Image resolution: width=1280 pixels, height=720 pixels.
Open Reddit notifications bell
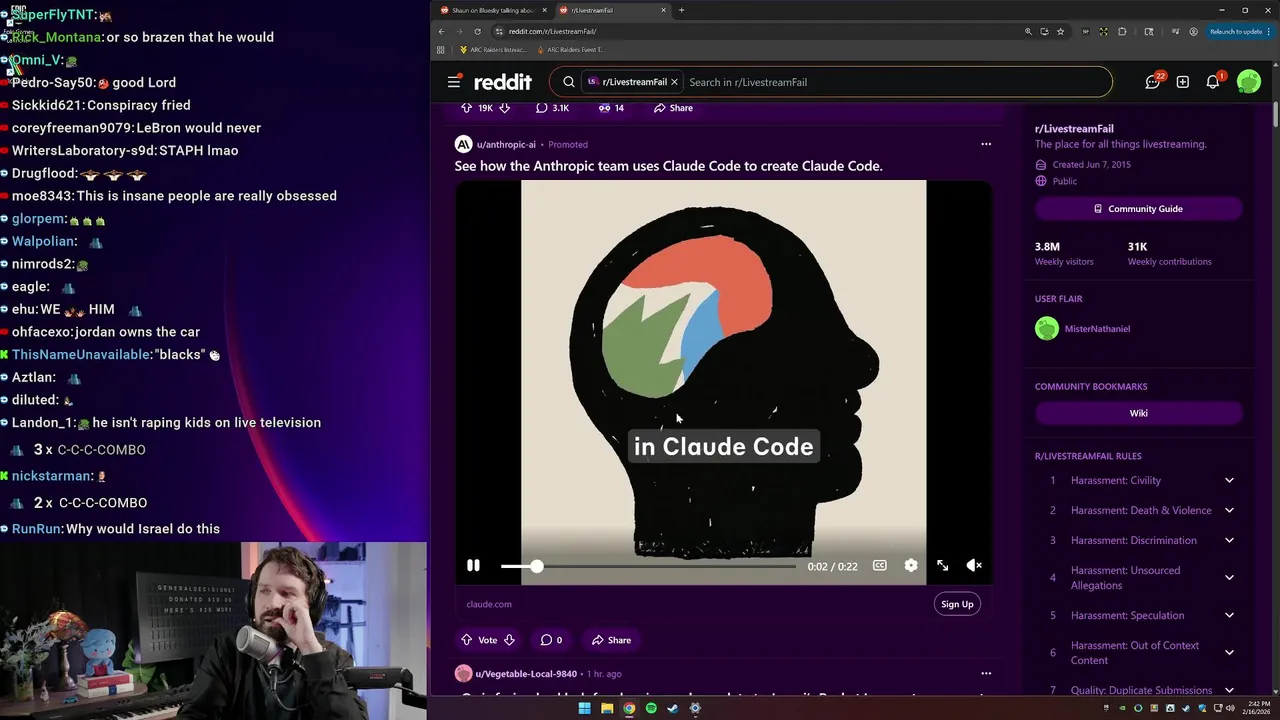tap(1213, 82)
